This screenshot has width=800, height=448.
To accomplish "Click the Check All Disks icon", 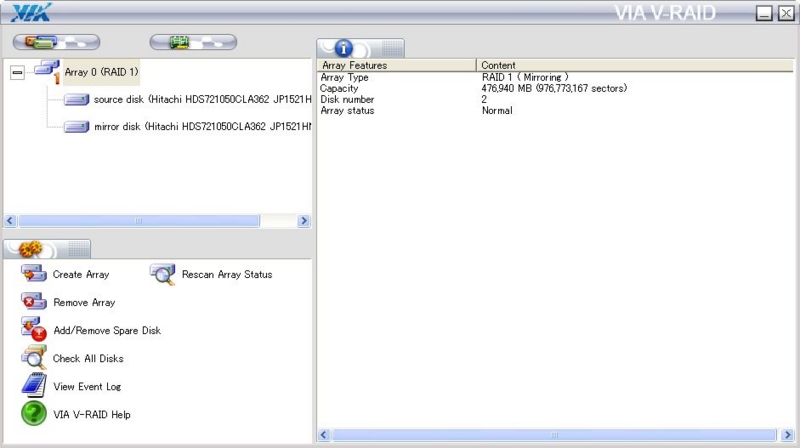I will pyautogui.click(x=34, y=357).
